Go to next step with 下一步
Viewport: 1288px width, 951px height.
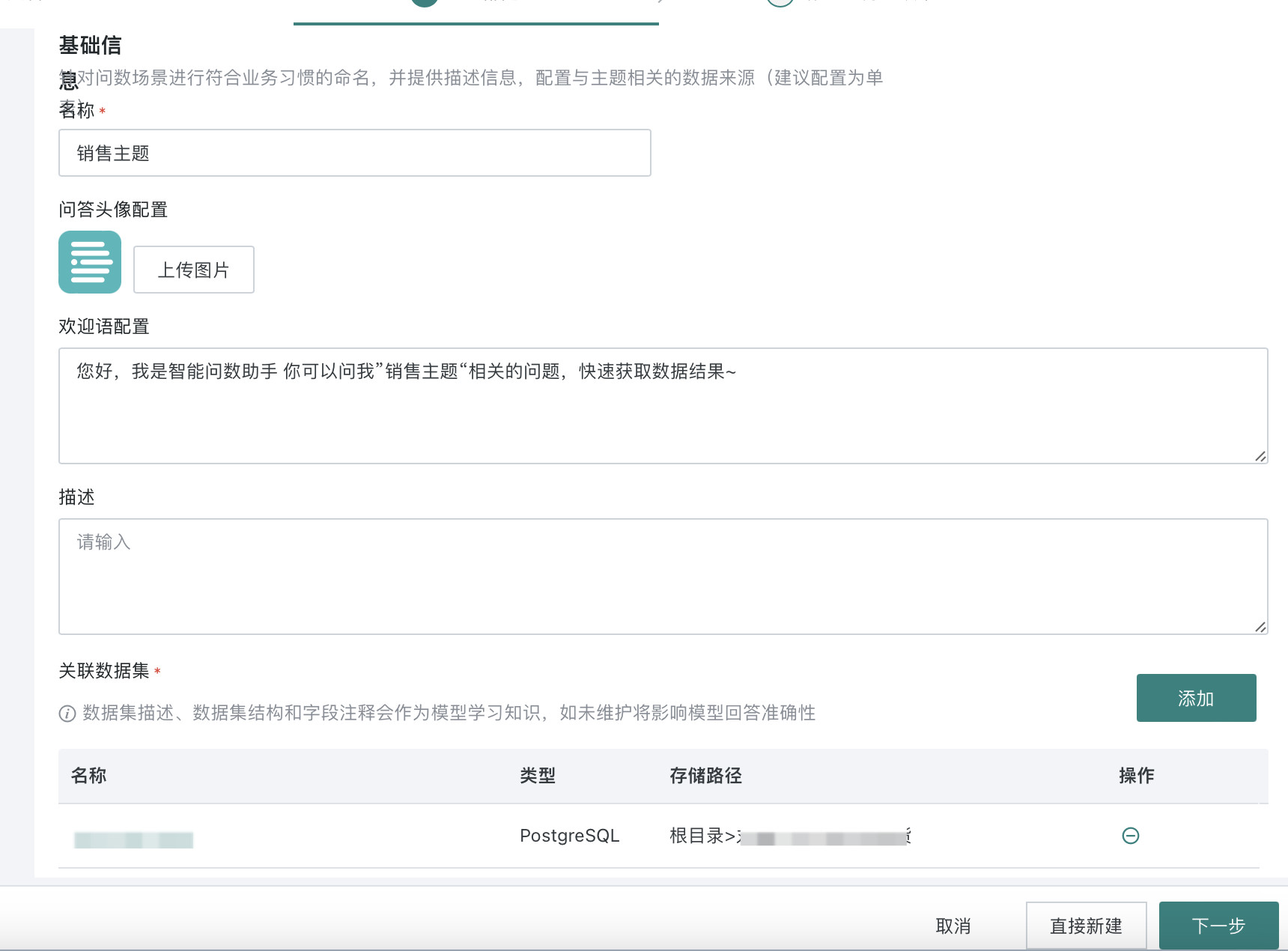click(1218, 926)
